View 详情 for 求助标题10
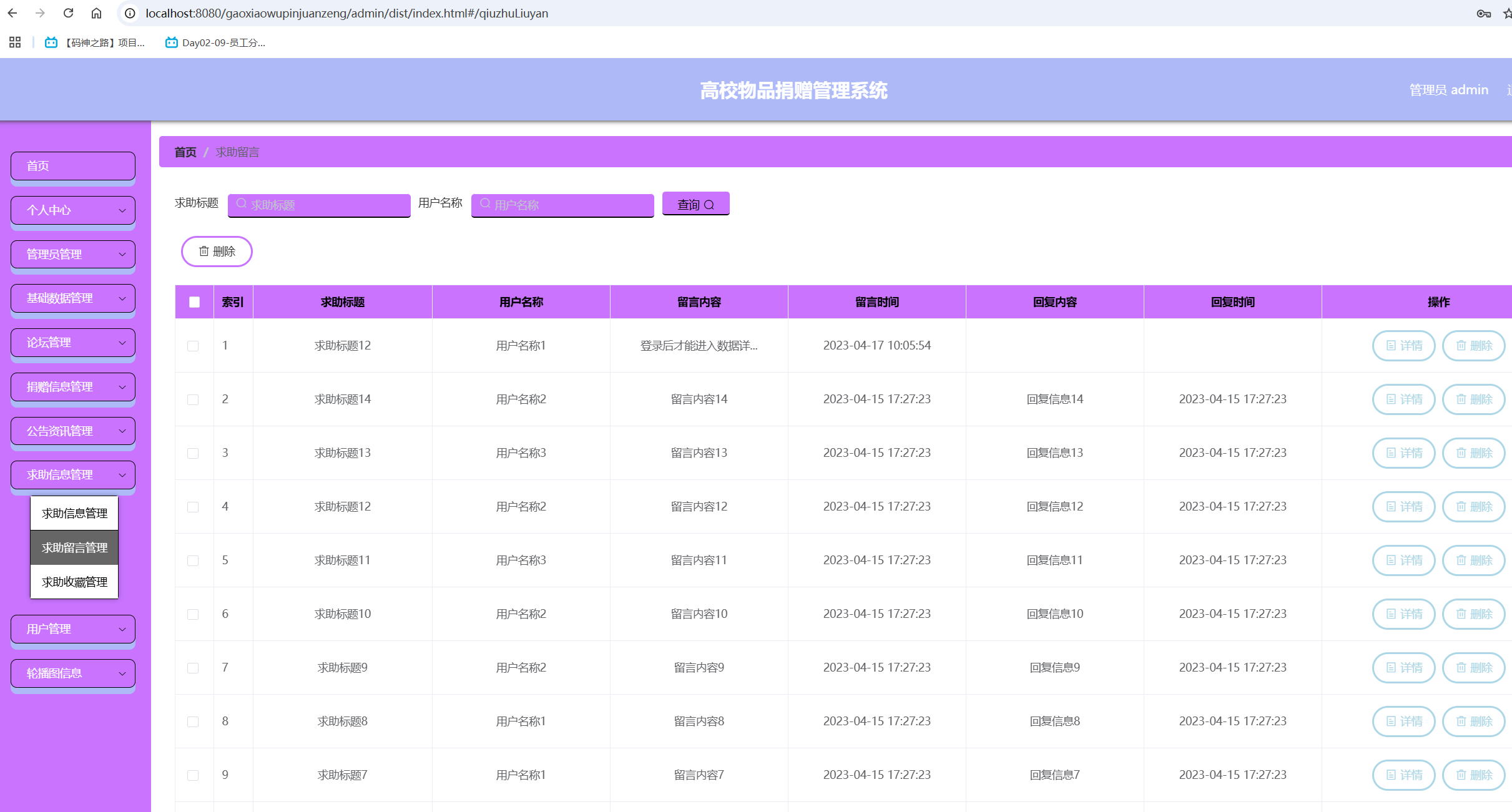The width and height of the screenshot is (1512, 812). pyautogui.click(x=1403, y=614)
